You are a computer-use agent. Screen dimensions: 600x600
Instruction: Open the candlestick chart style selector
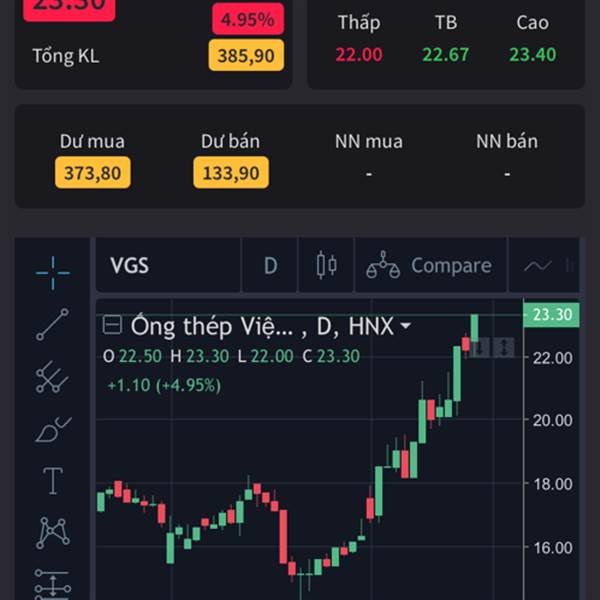pos(326,265)
